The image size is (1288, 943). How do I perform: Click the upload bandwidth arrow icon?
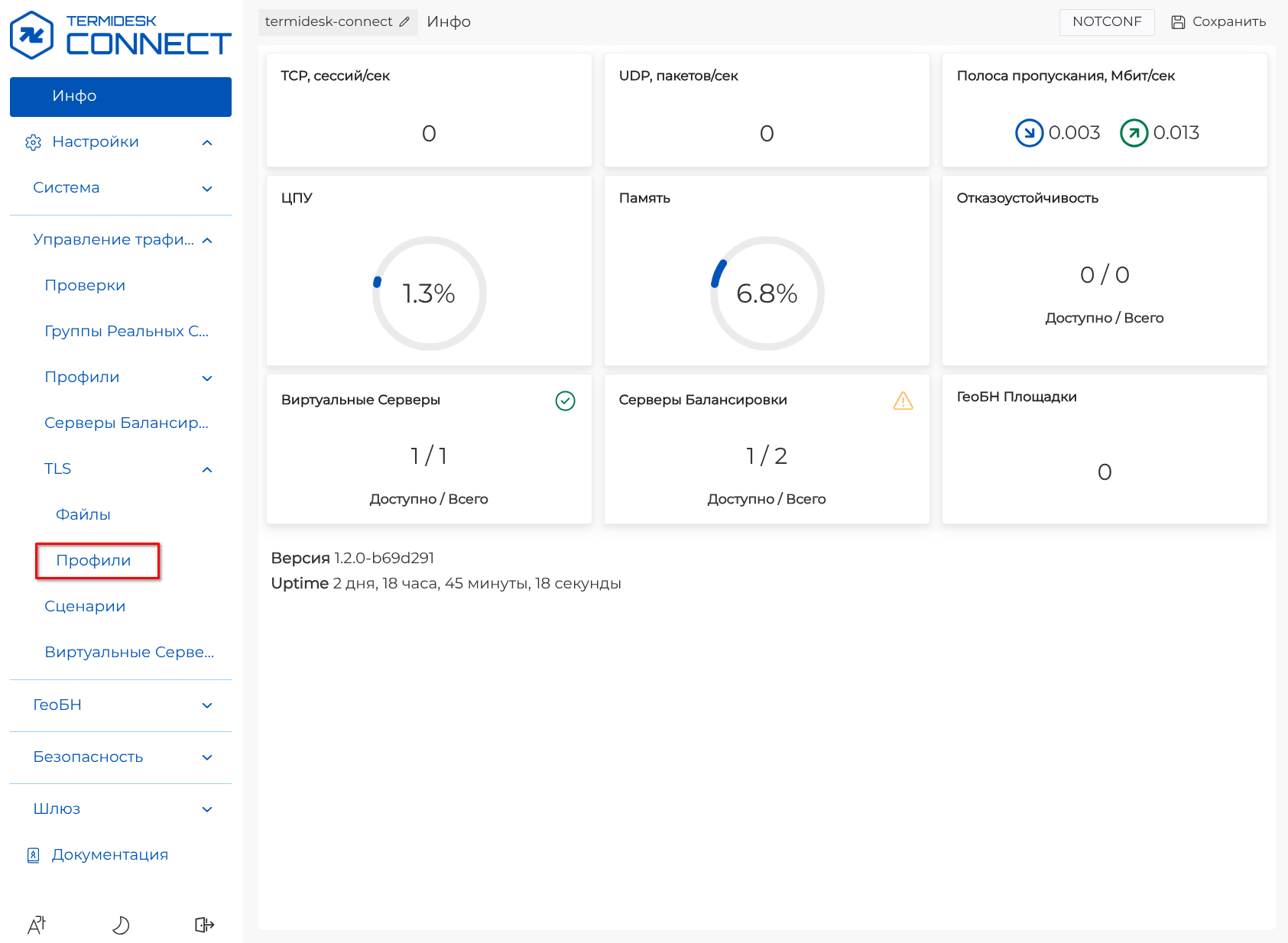pos(1134,133)
